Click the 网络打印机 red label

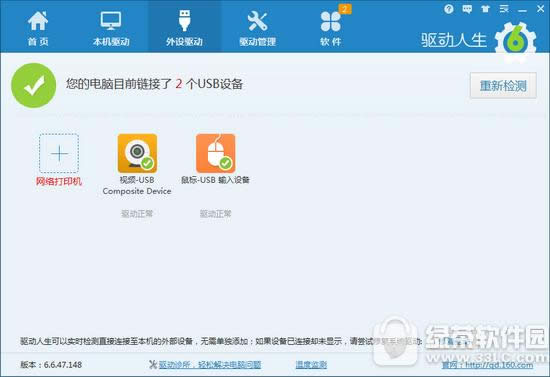pyautogui.click(x=59, y=181)
